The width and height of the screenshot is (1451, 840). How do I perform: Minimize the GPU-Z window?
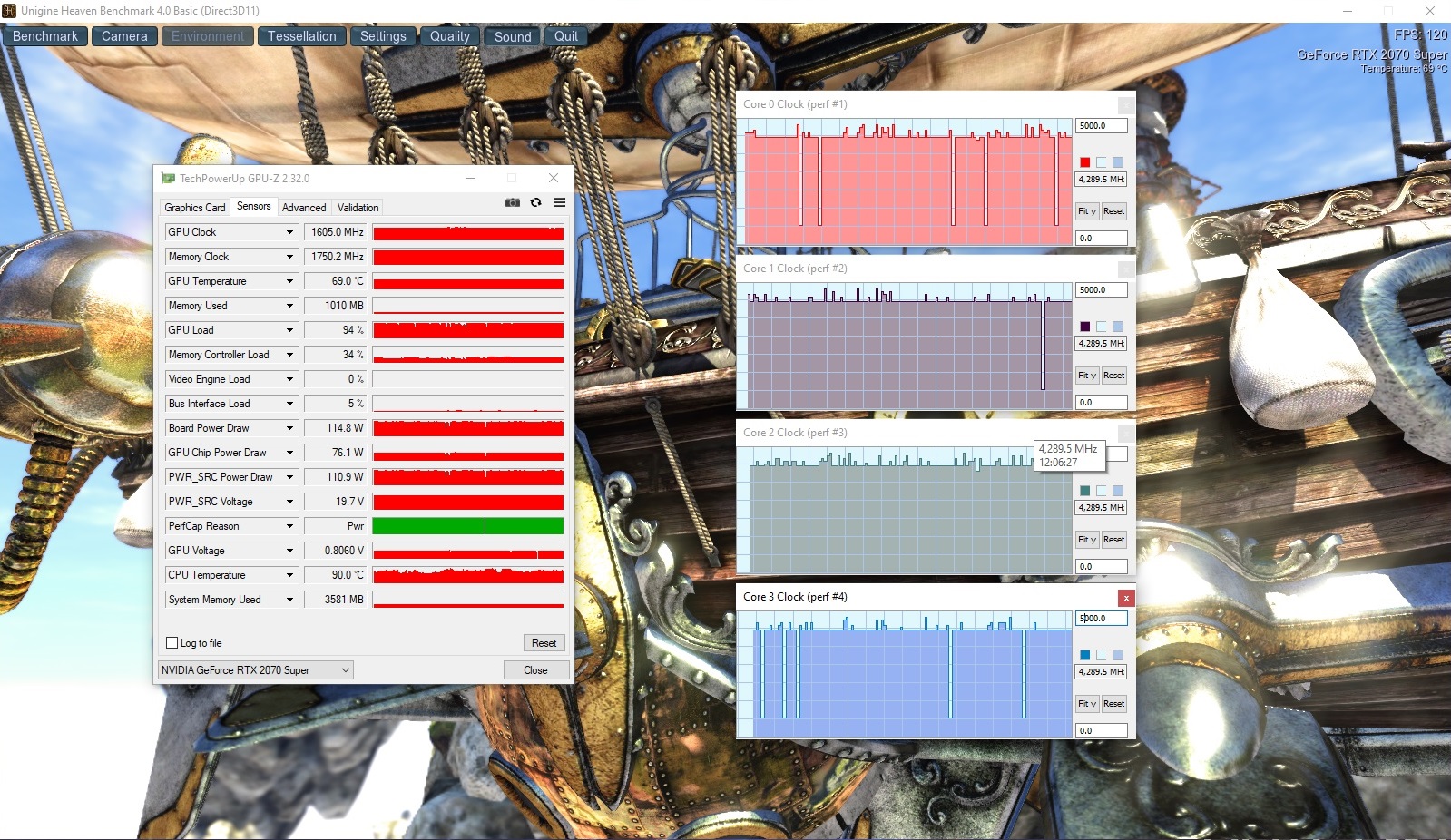tap(471, 179)
